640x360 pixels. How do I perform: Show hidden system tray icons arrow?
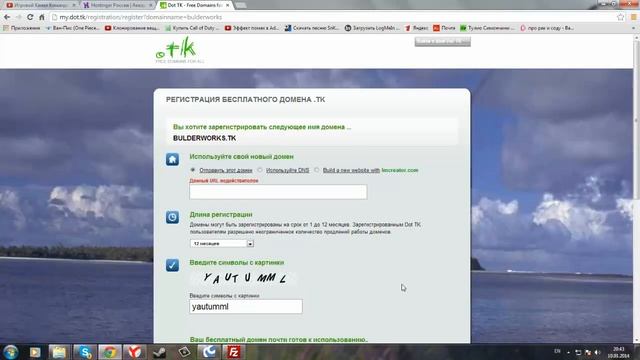point(569,352)
